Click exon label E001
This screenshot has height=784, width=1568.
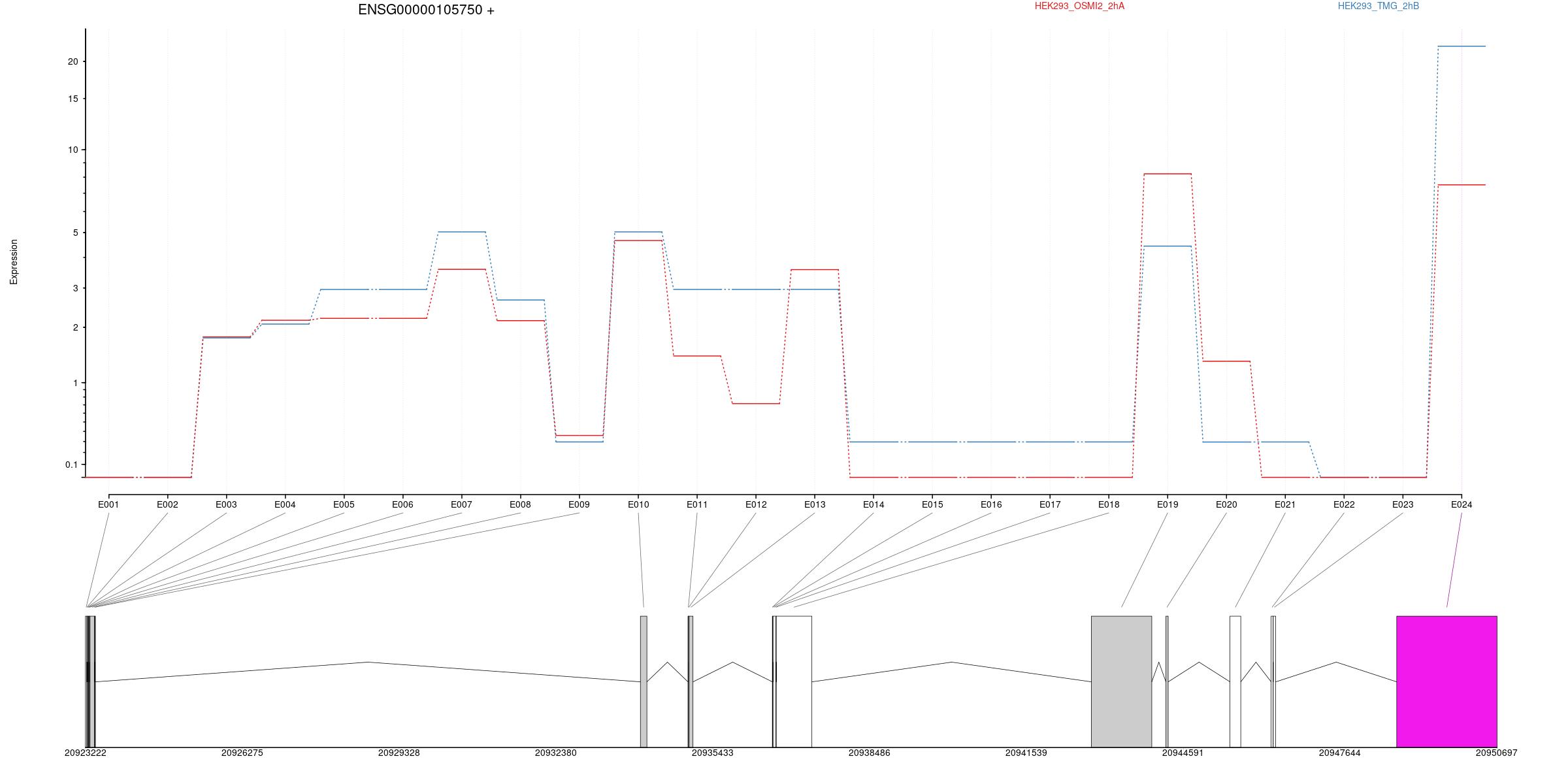pos(108,504)
